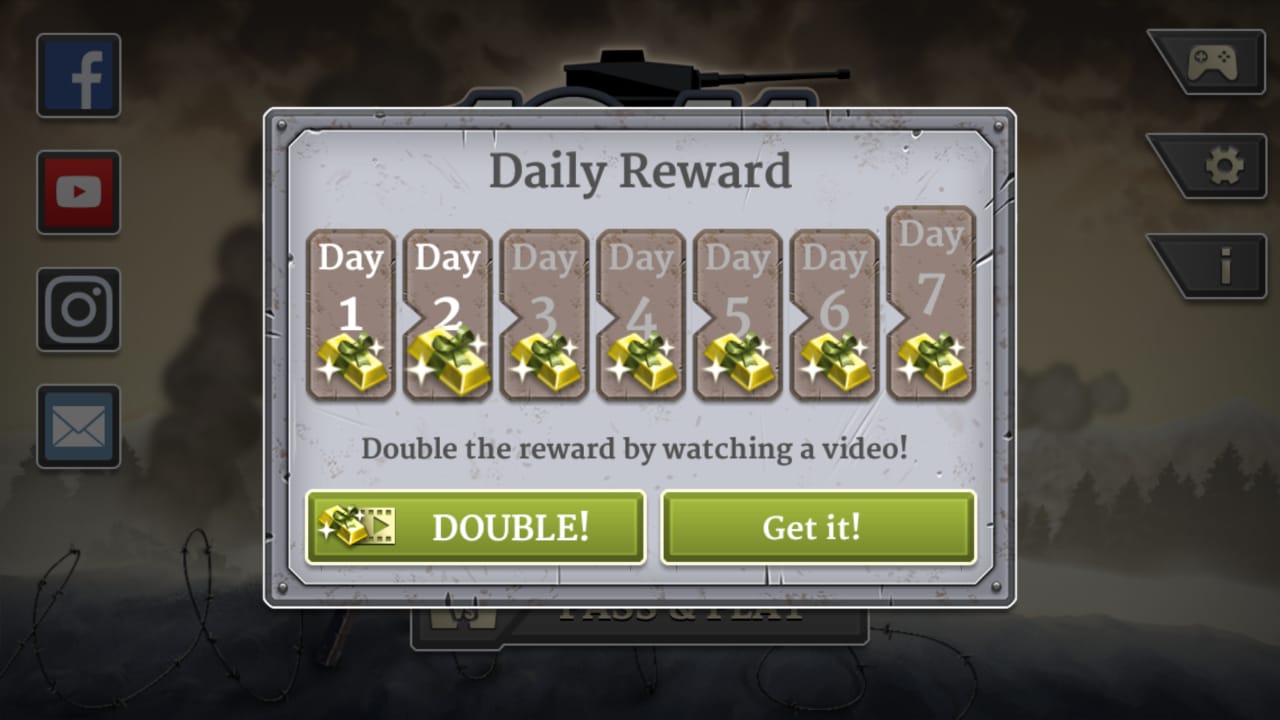This screenshot has width=1280, height=720.
Task: Click the email envelope icon
Action: (x=79, y=427)
